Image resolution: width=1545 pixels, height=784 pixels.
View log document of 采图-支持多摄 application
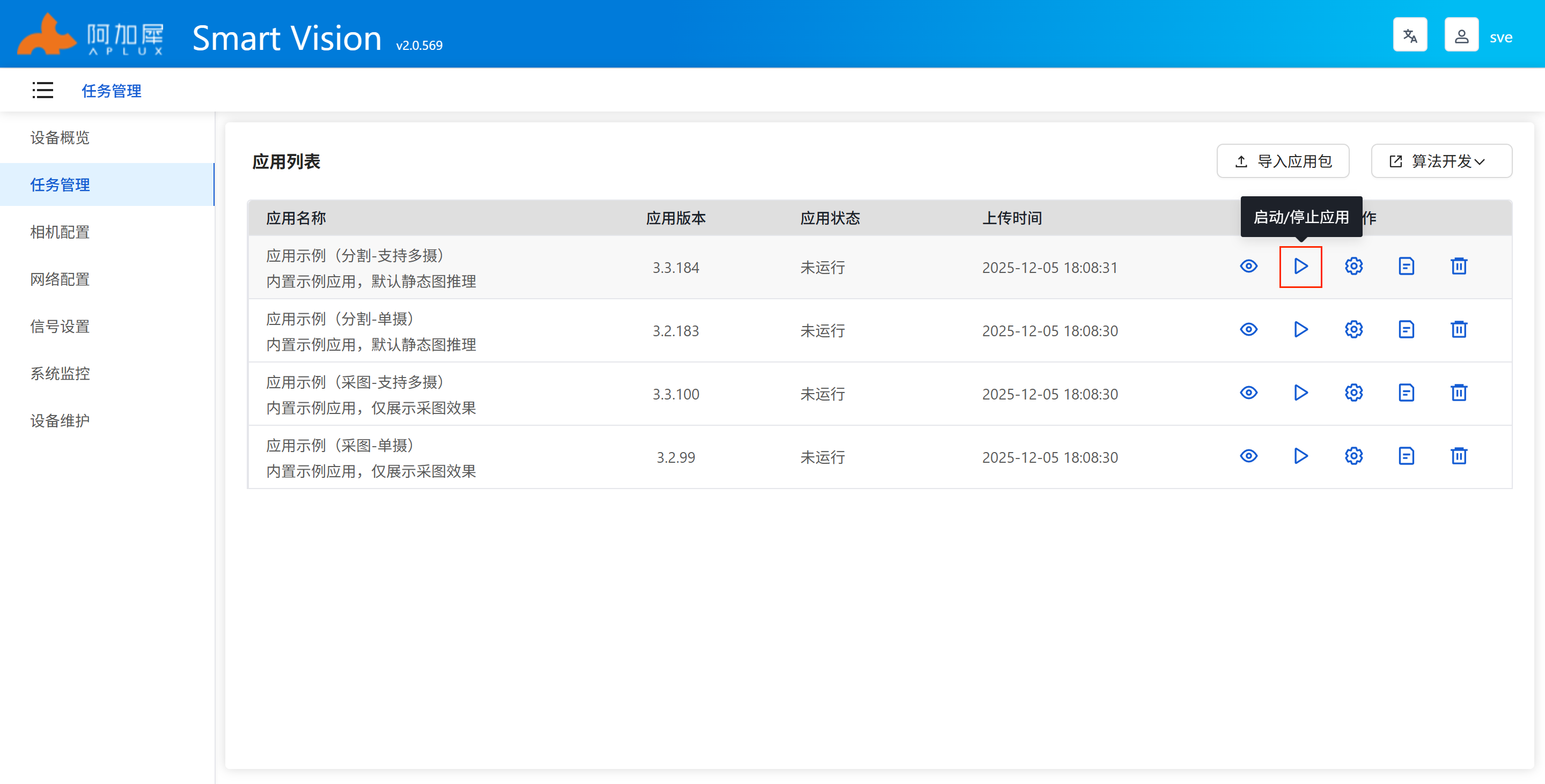tap(1406, 393)
